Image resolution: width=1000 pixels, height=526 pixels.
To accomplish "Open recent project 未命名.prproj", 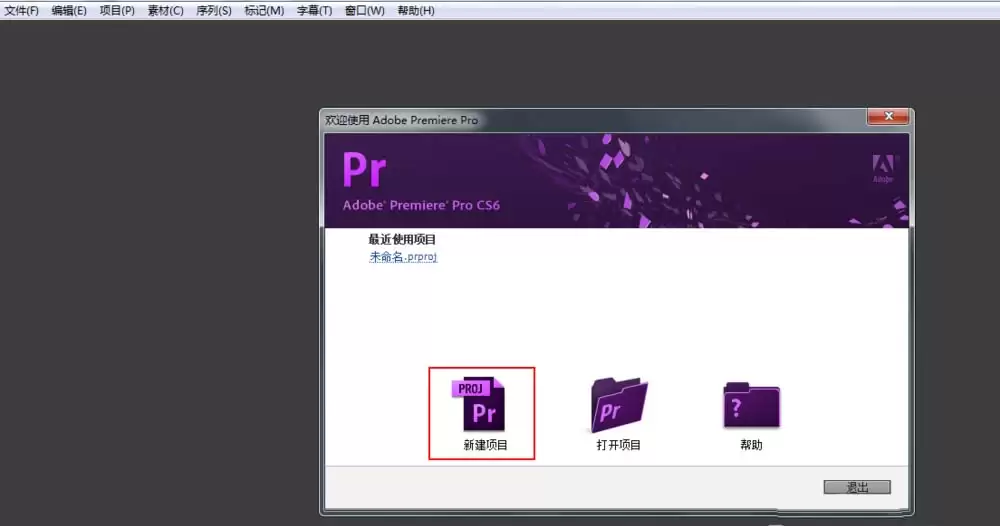I will pos(403,257).
